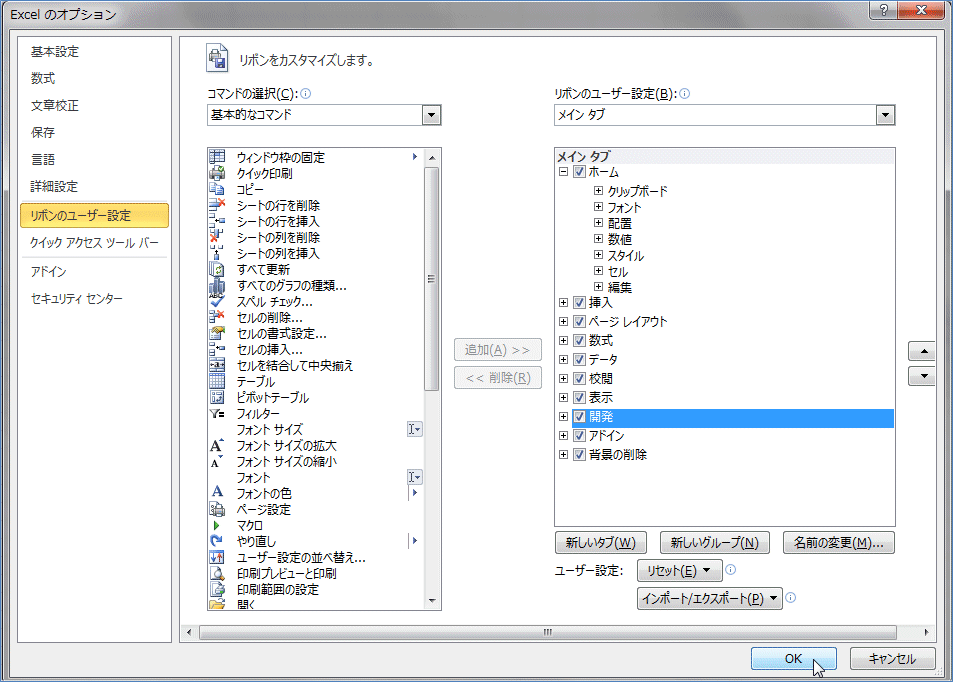953x682 pixels.
Task: Select the やり直し redo icon
Action: (x=217, y=541)
